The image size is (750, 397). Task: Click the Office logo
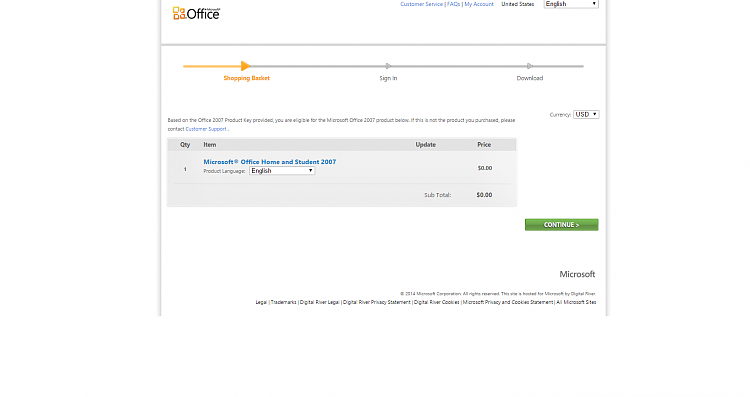196,13
